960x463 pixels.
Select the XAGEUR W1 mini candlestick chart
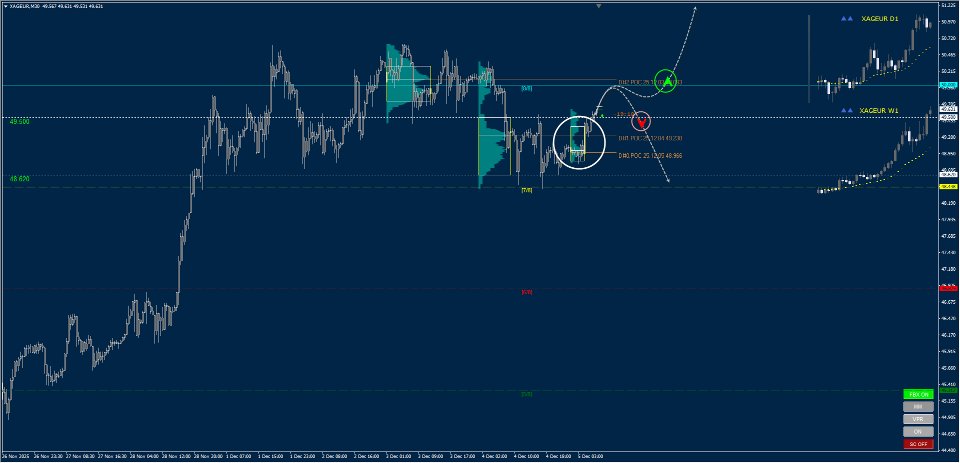point(874,152)
